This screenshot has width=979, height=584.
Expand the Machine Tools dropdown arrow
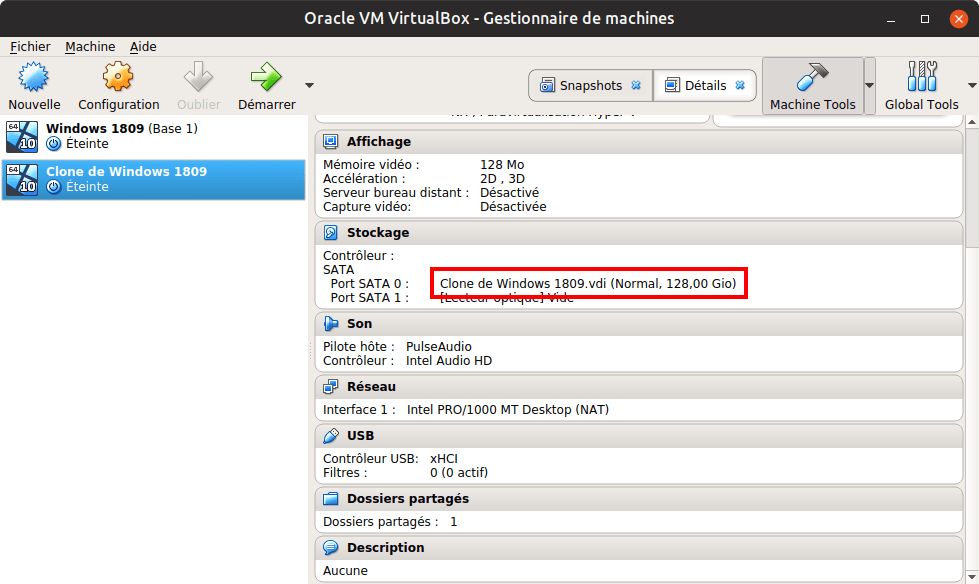pos(870,86)
